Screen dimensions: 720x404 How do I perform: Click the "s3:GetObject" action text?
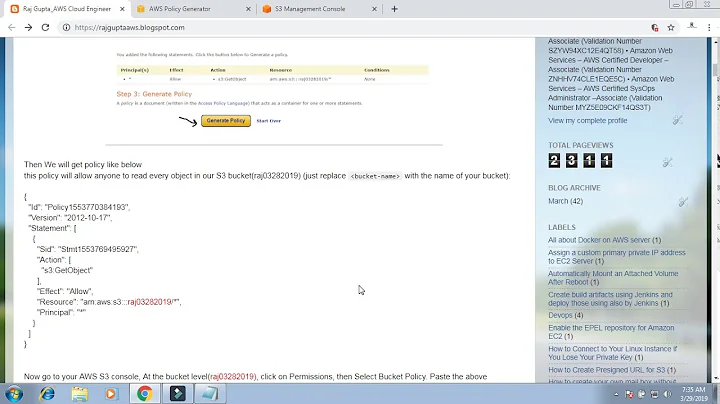tap(67, 270)
